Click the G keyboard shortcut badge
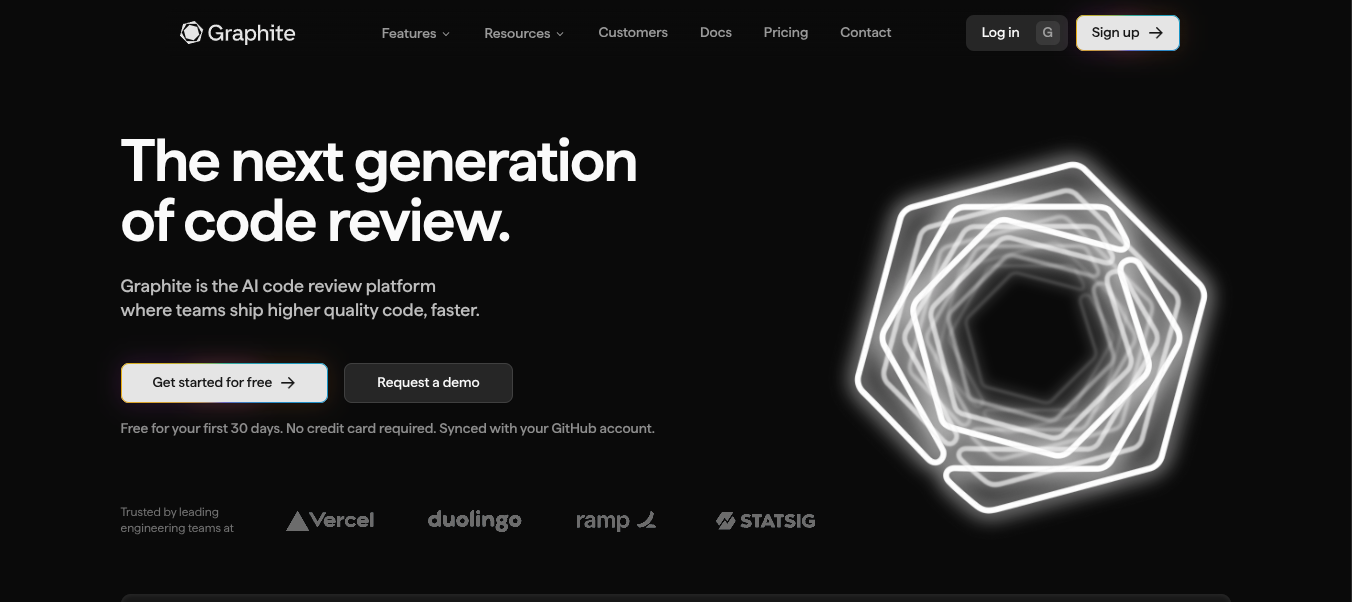The height and width of the screenshot is (602, 1352). click(x=1047, y=32)
